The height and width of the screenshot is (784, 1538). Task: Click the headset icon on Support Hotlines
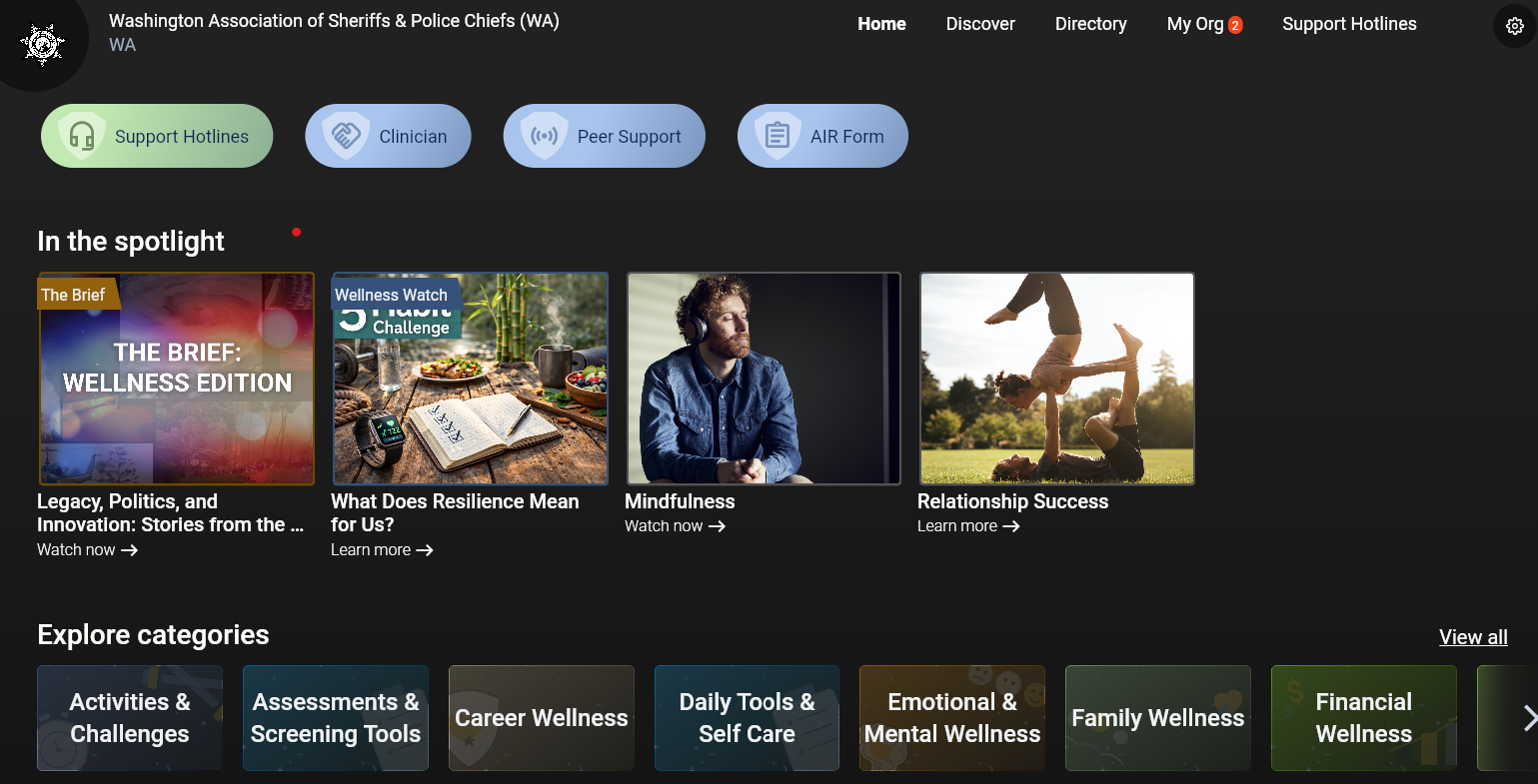(82, 136)
